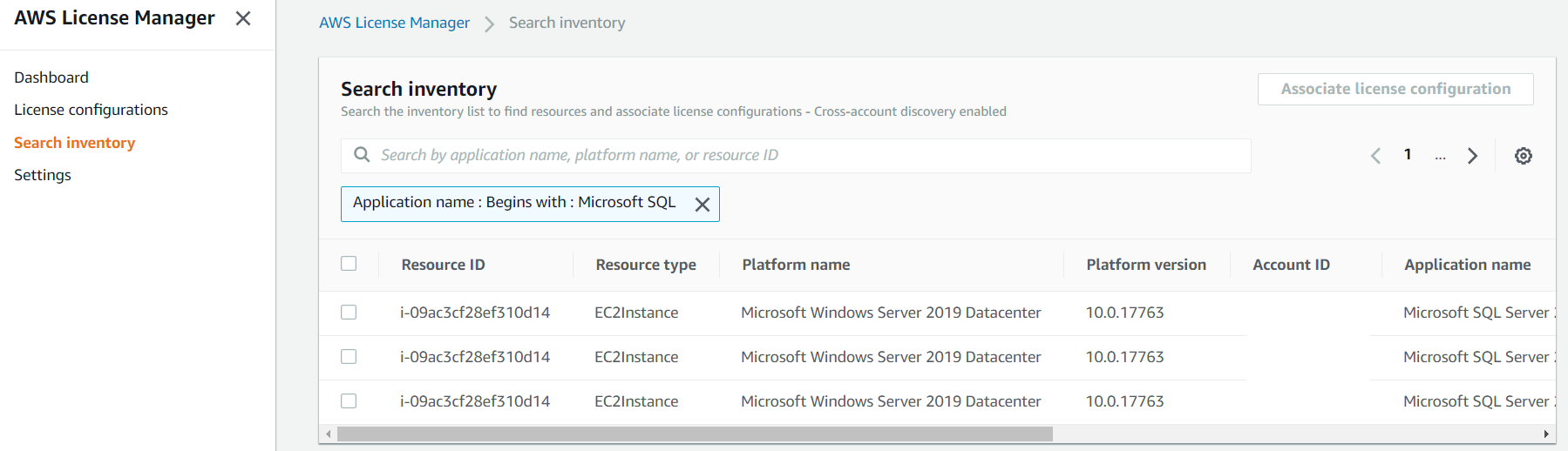Viewport: 1568px width, 451px height.
Task: Navigate to Settings in sidebar
Action: [43, 175]
